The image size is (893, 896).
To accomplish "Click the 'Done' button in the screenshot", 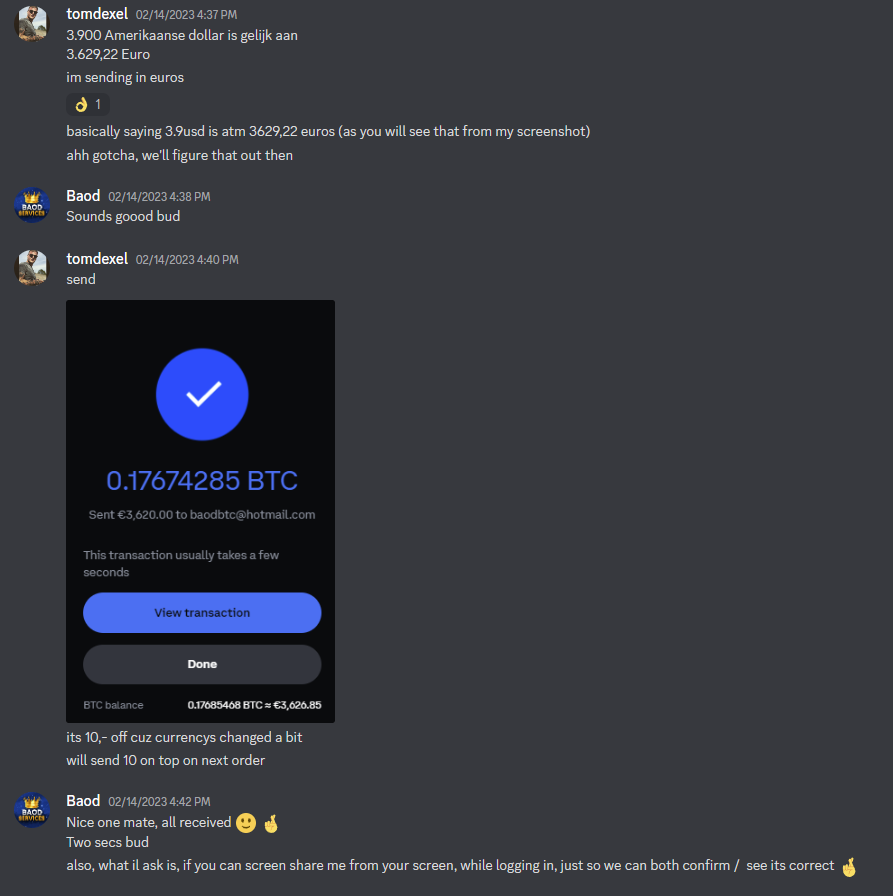I will (x=202, y=664).
